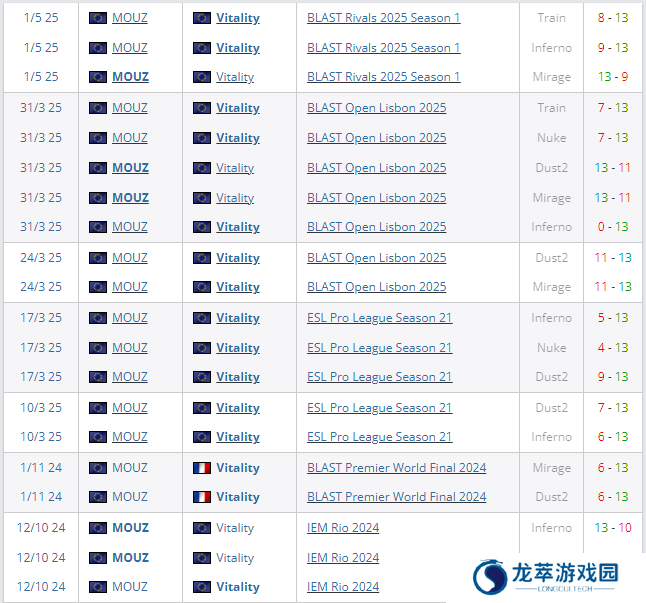Select Train map text in 1/5 25 row
The width and height of the screenshot is (646, 603).
click(x=551, y=18)
